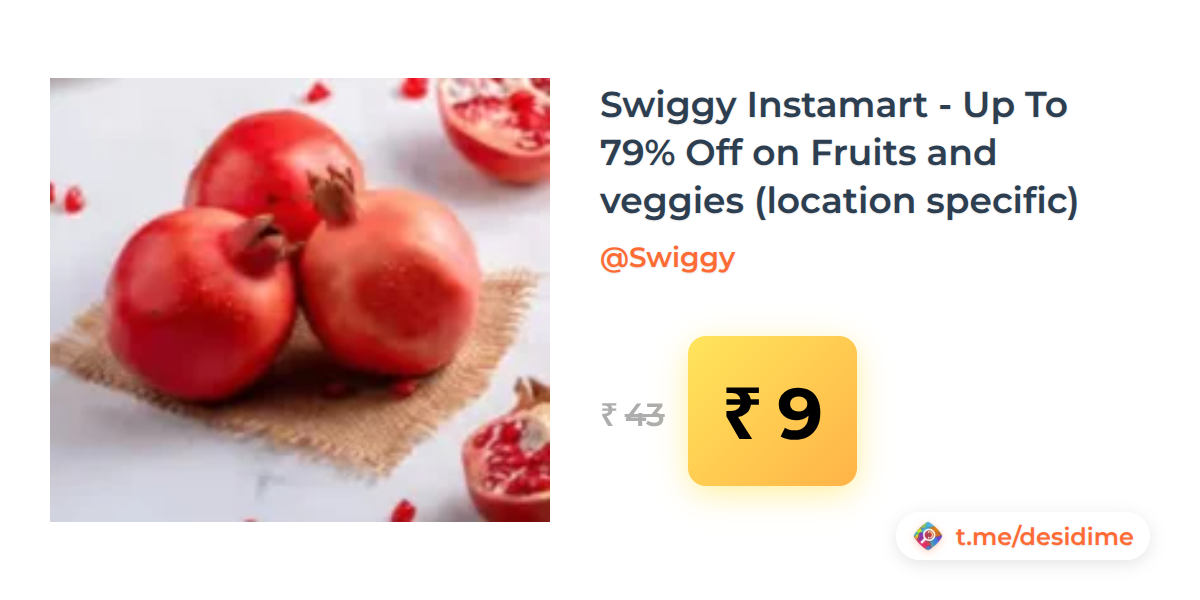The height and width of the screenshot is (600, 1200).
Task: Open the t.me/desidime Telegram link
Action: [1044, 537]
